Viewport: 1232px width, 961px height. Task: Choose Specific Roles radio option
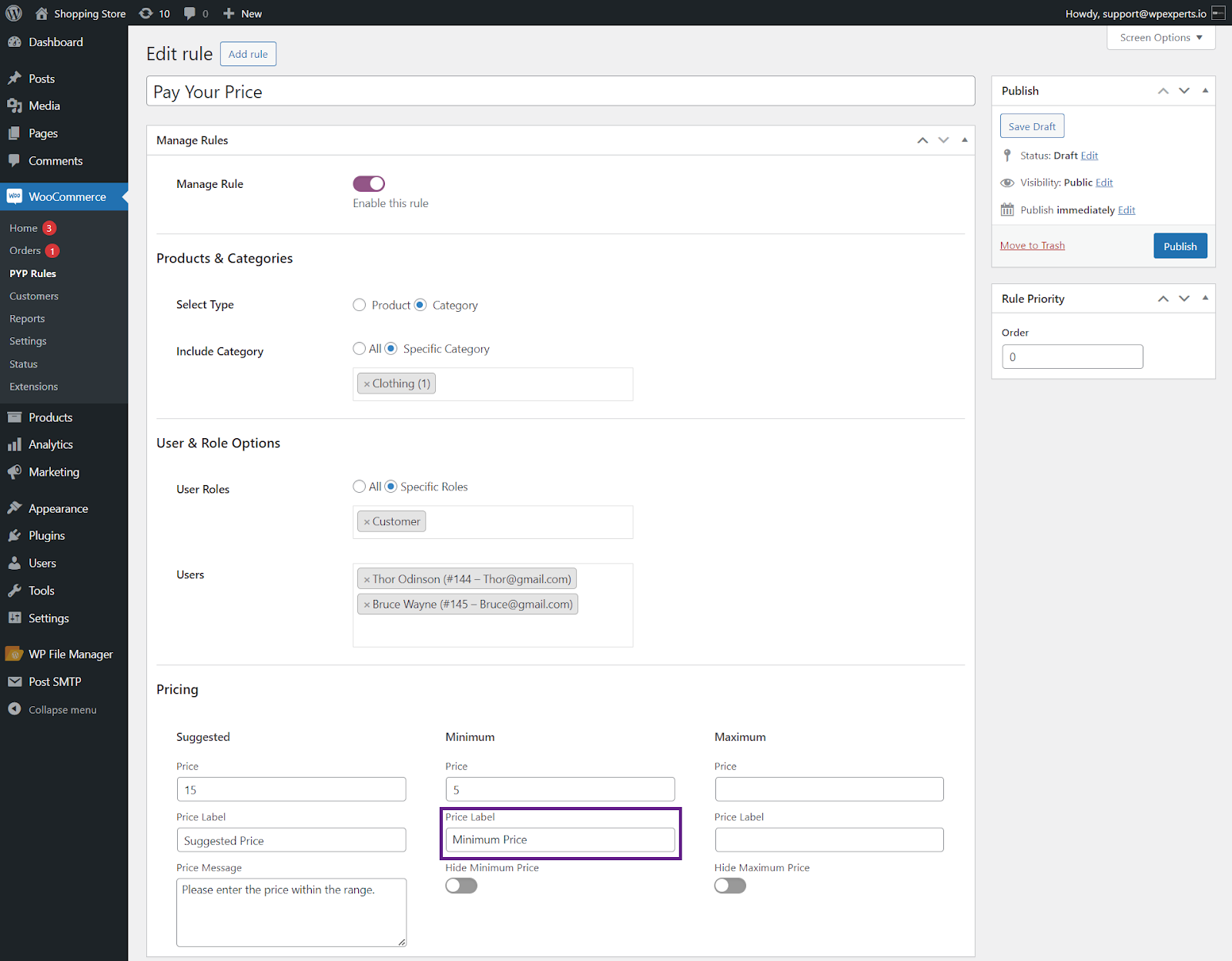click(x=391, y=487)
